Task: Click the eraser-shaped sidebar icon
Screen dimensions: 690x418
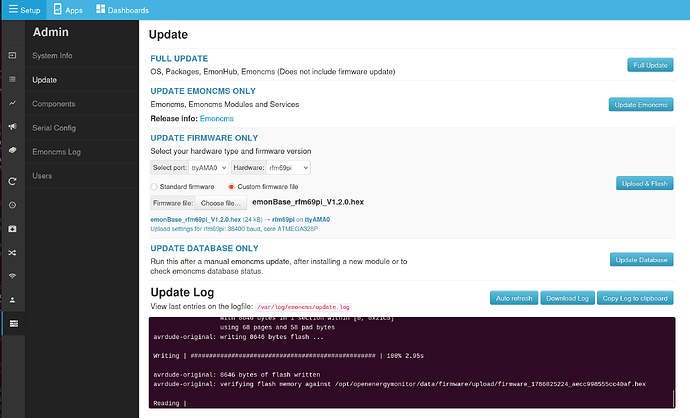Action: tap(12, 150)
